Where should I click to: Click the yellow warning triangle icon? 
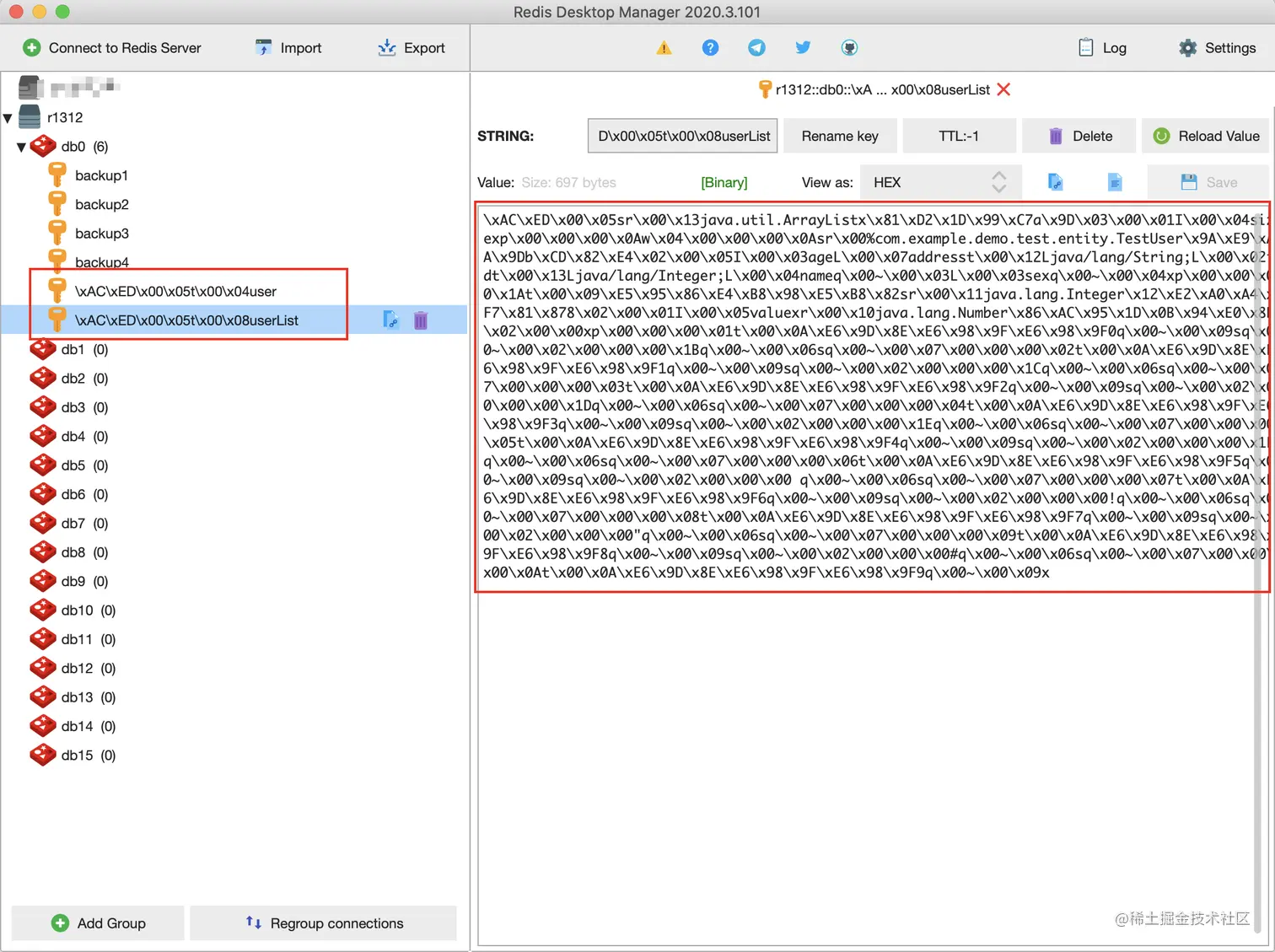pyautogui.click(x=664, y=48)
